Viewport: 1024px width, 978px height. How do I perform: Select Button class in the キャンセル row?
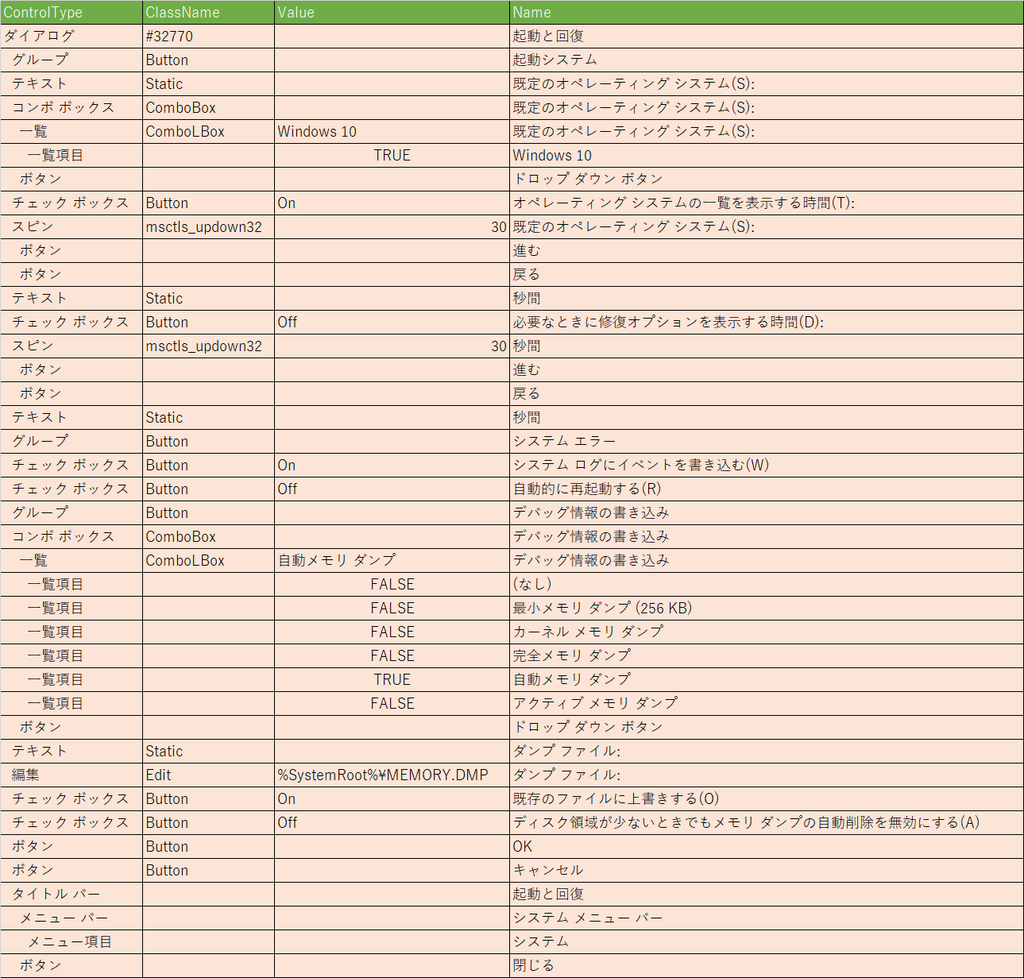[208, 870]
